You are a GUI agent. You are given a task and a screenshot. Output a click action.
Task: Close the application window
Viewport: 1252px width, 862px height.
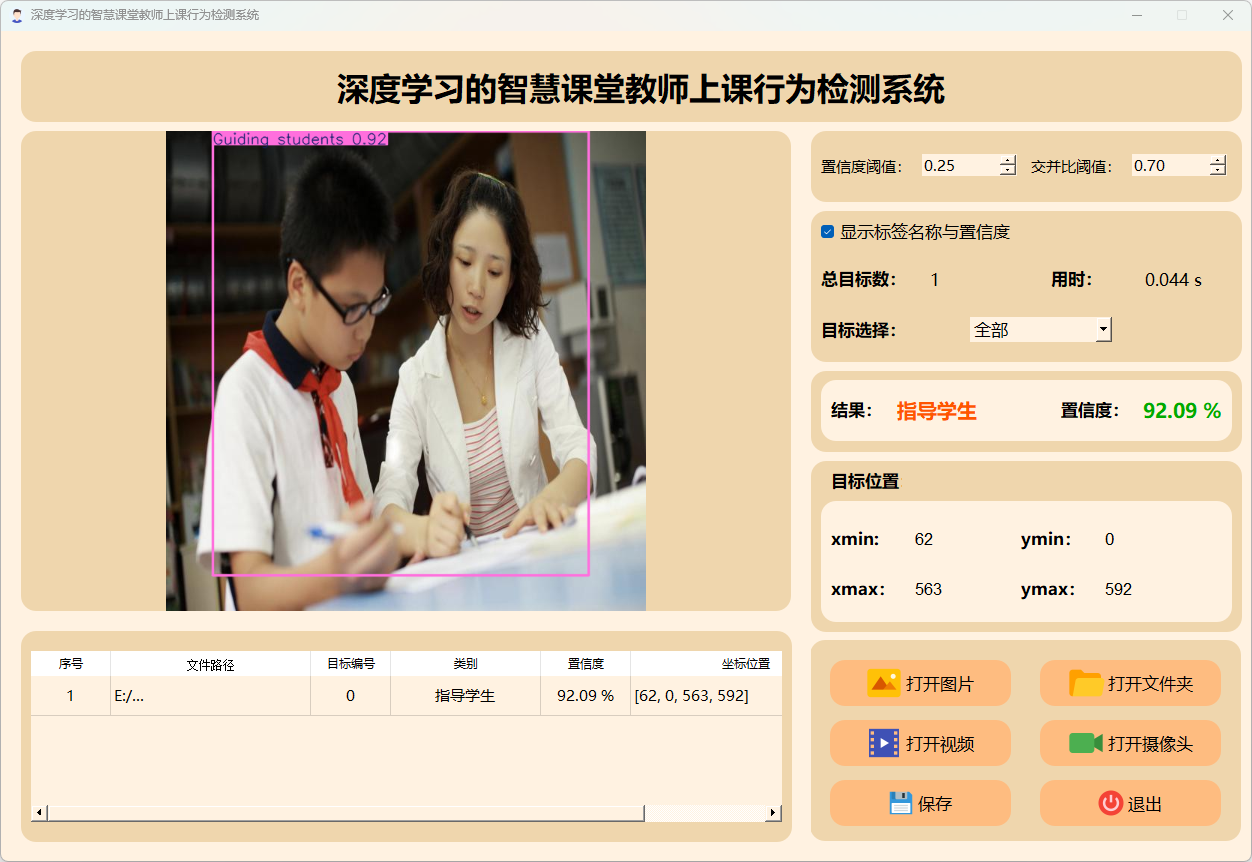[1228, 15]
